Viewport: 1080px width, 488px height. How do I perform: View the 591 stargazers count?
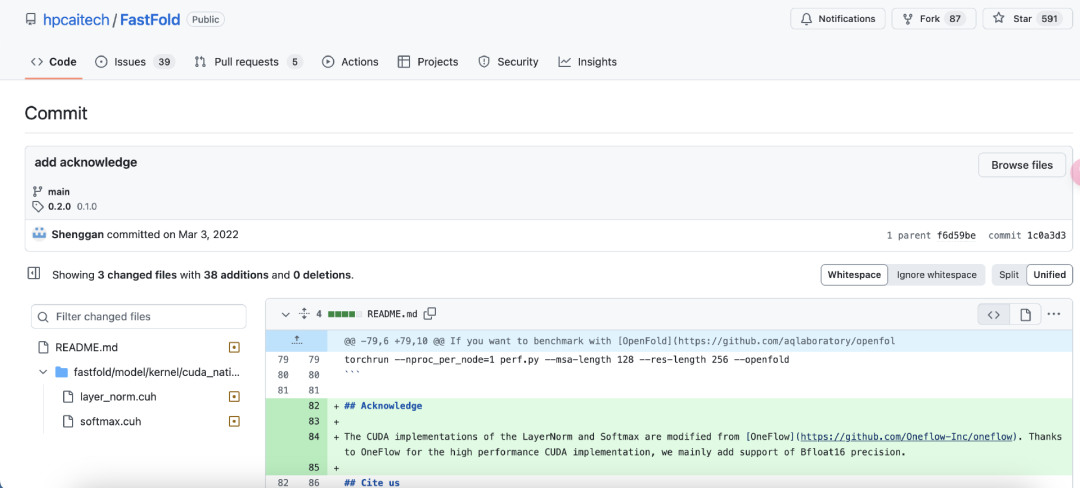[x=1049, y=19]
